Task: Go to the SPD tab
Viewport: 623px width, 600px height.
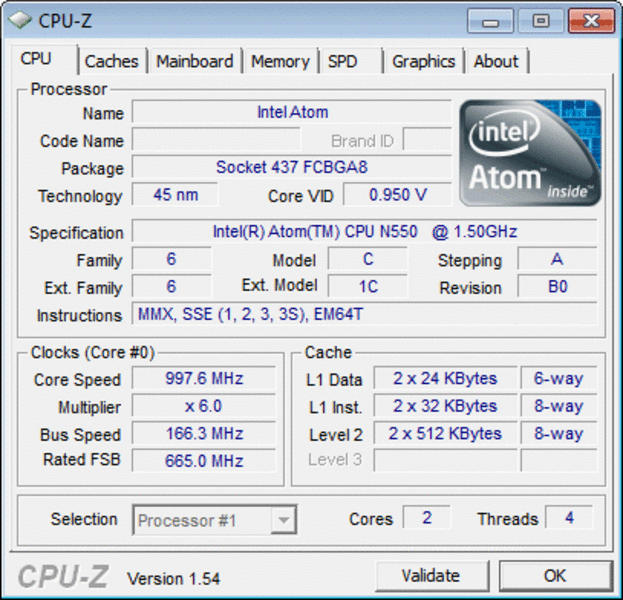Action: (350, 62)
